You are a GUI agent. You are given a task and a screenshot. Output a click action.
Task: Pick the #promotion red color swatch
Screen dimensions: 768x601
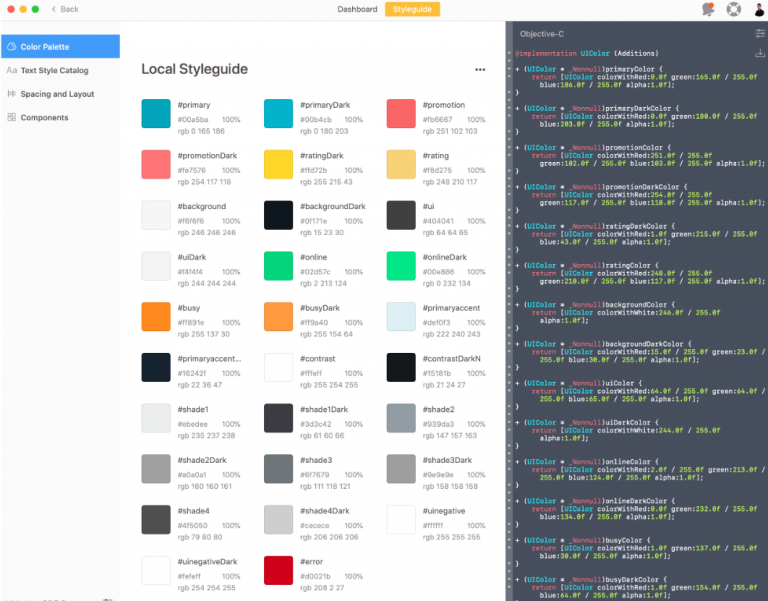click(400, 113)
